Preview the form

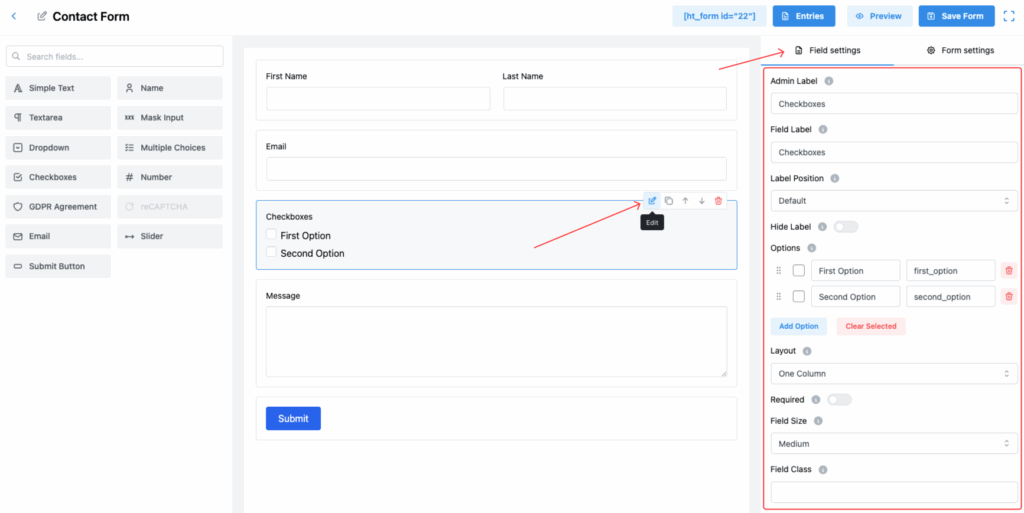tap(880, 16)
